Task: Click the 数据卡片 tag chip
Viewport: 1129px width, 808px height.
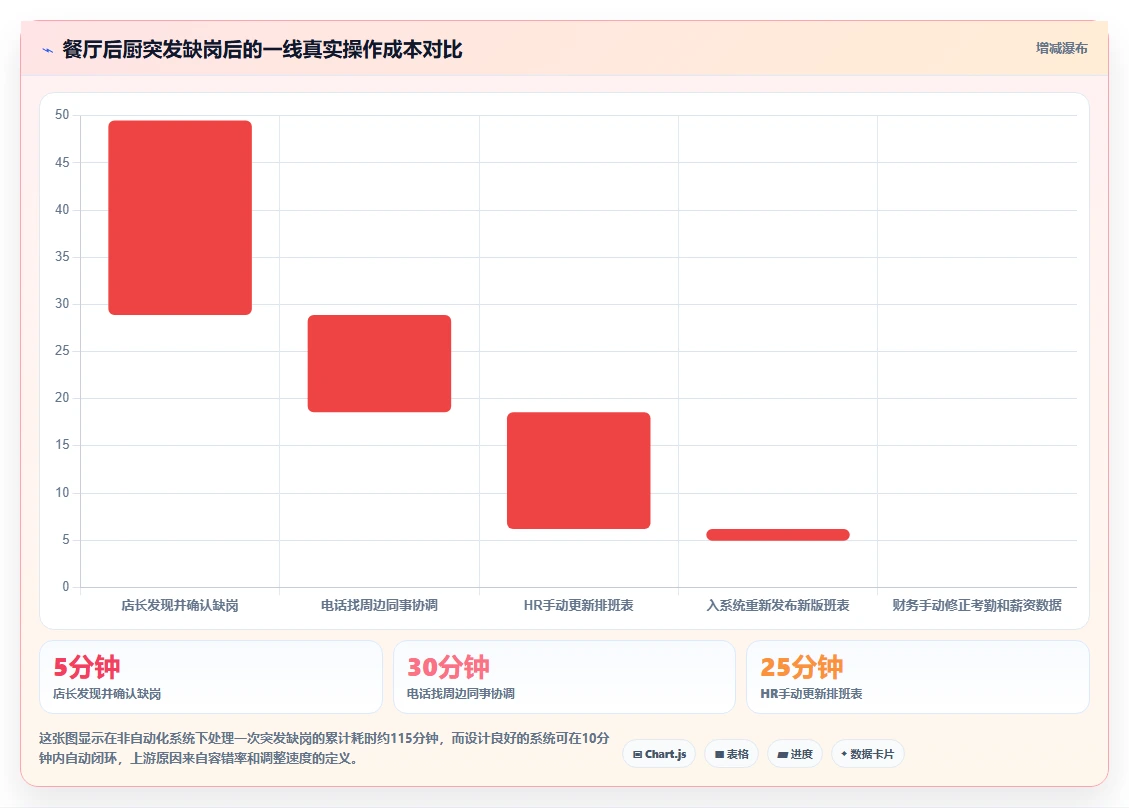Action: pos(868,754)
